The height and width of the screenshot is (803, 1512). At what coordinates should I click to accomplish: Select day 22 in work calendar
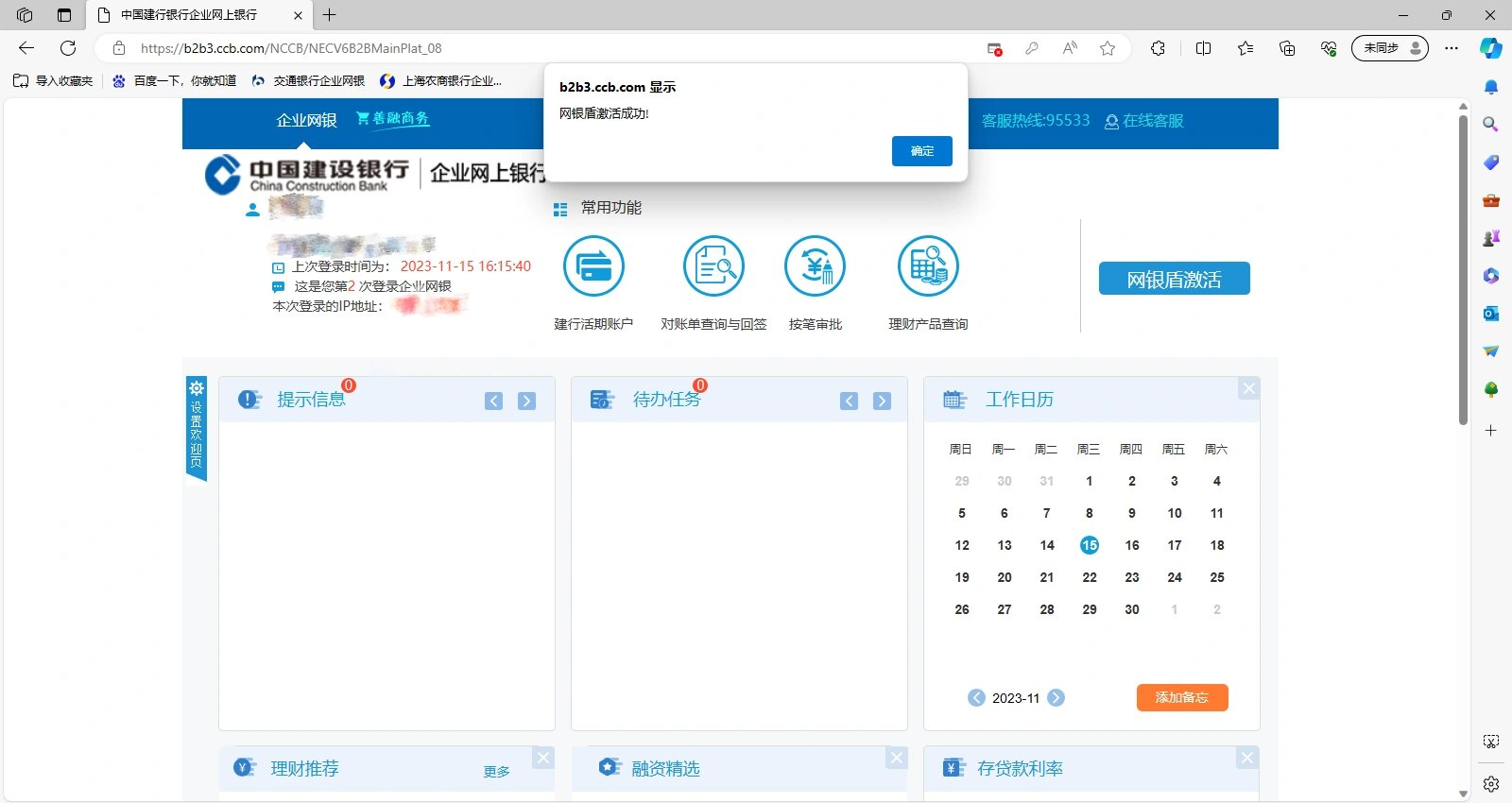tap(1090, 577)
